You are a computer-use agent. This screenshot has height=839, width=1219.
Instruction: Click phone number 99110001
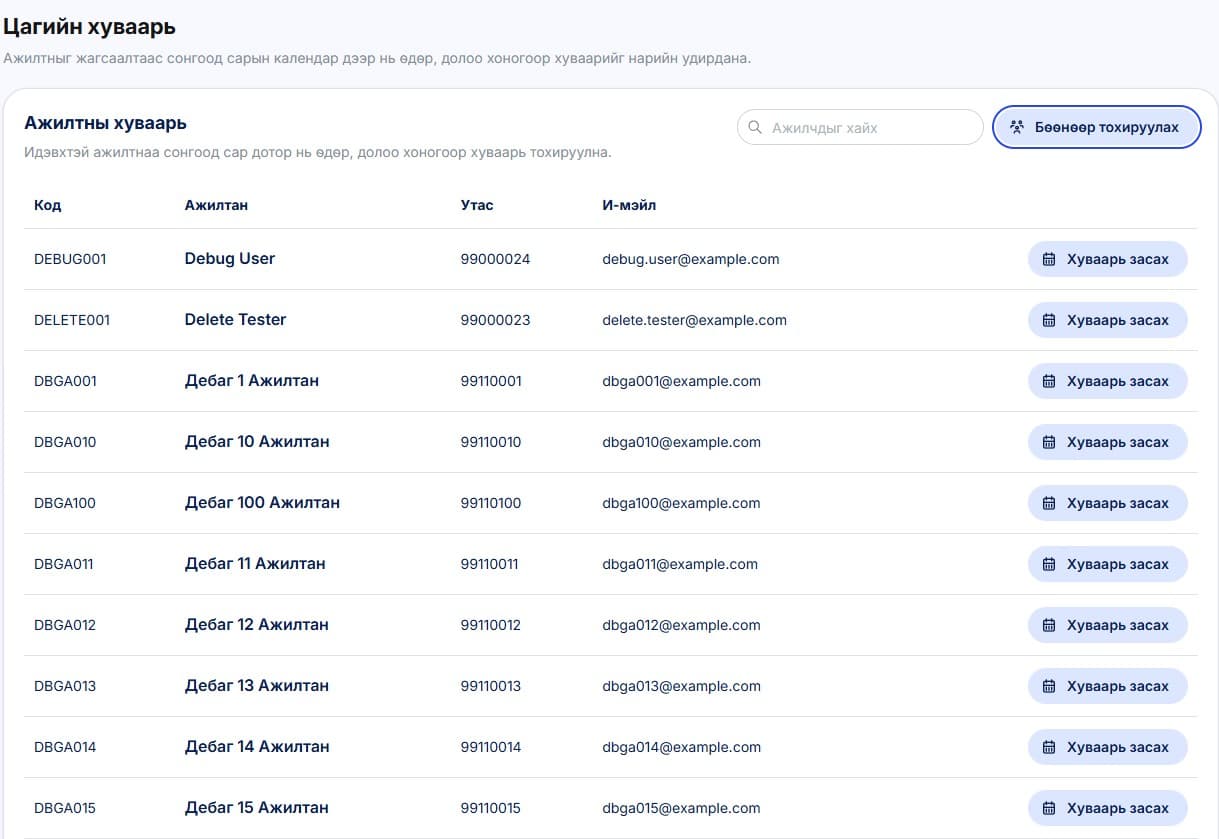(491, 381)
